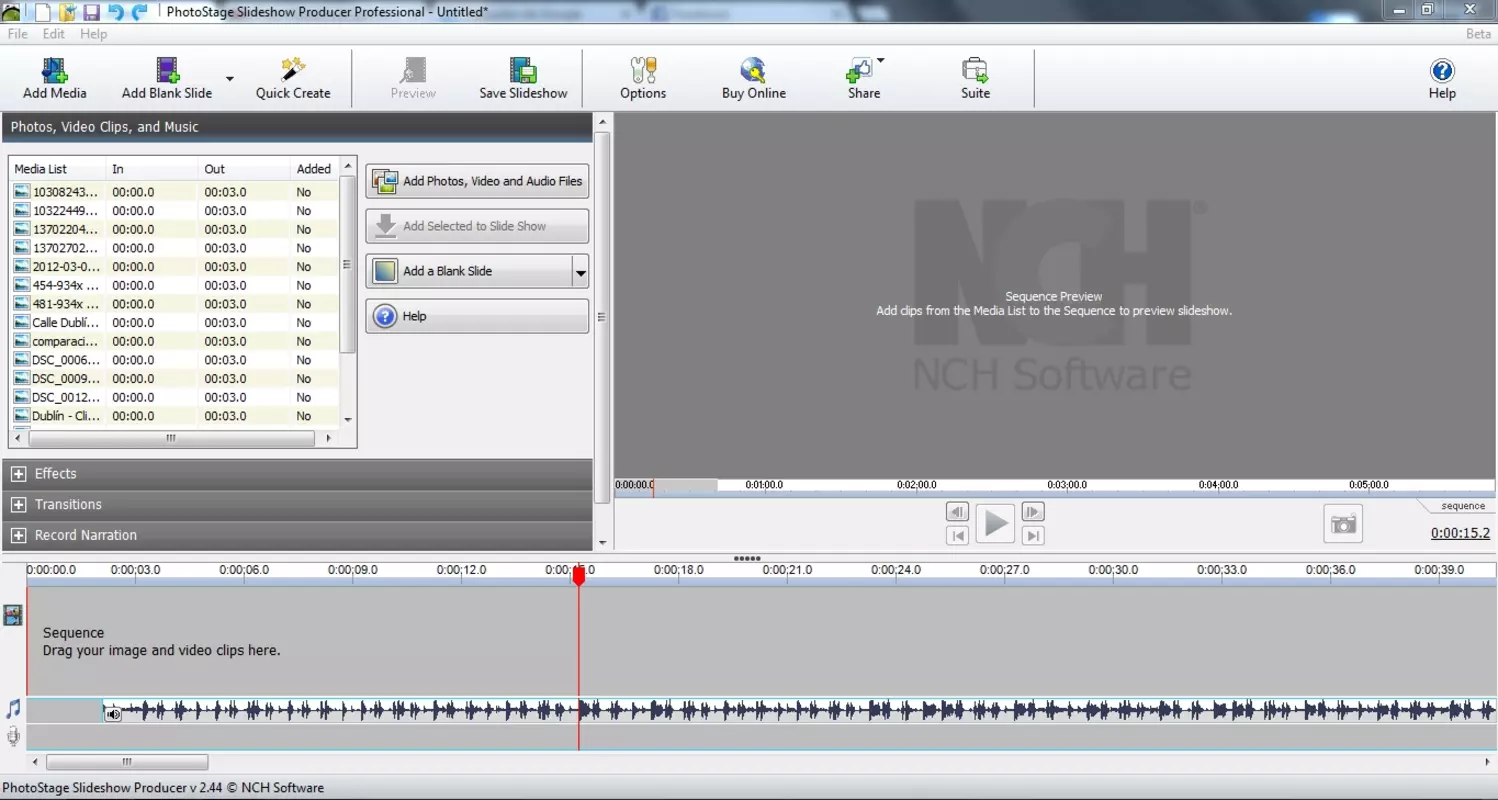Open the Add Blank Slide toolbar dropdown arrow

pyautogui.click(x=229, y=79)
